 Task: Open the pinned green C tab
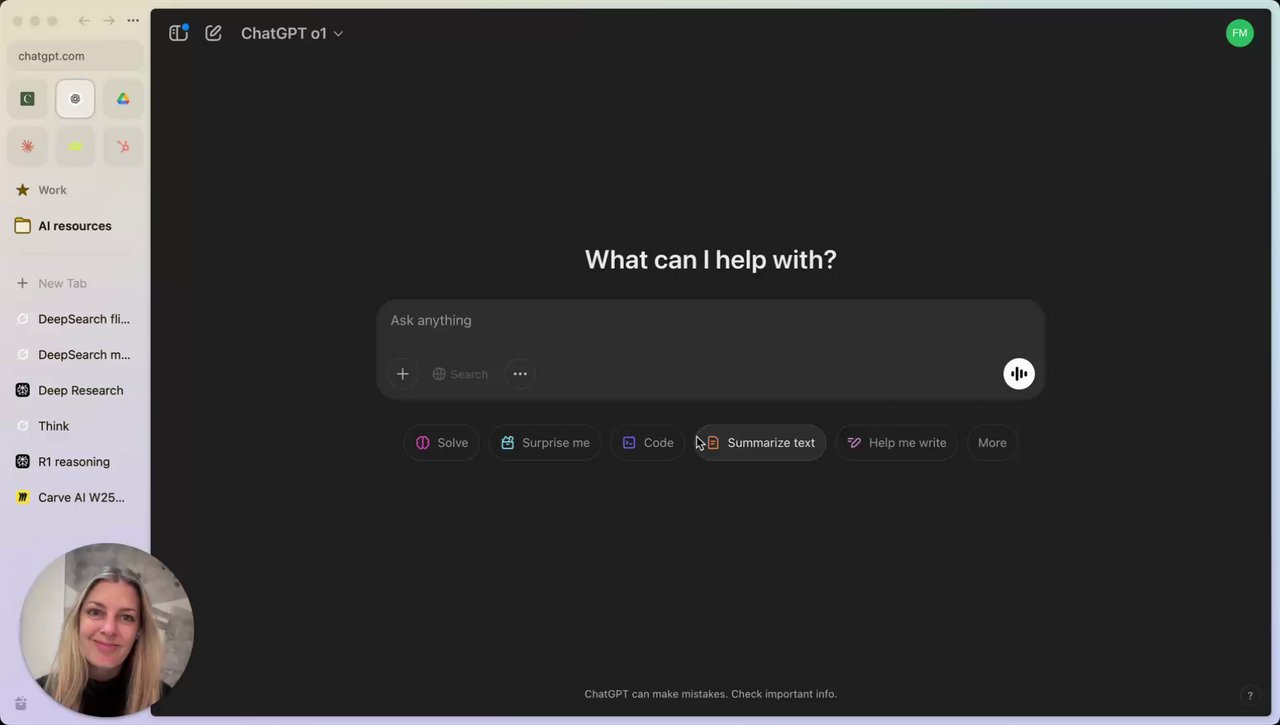27,99
